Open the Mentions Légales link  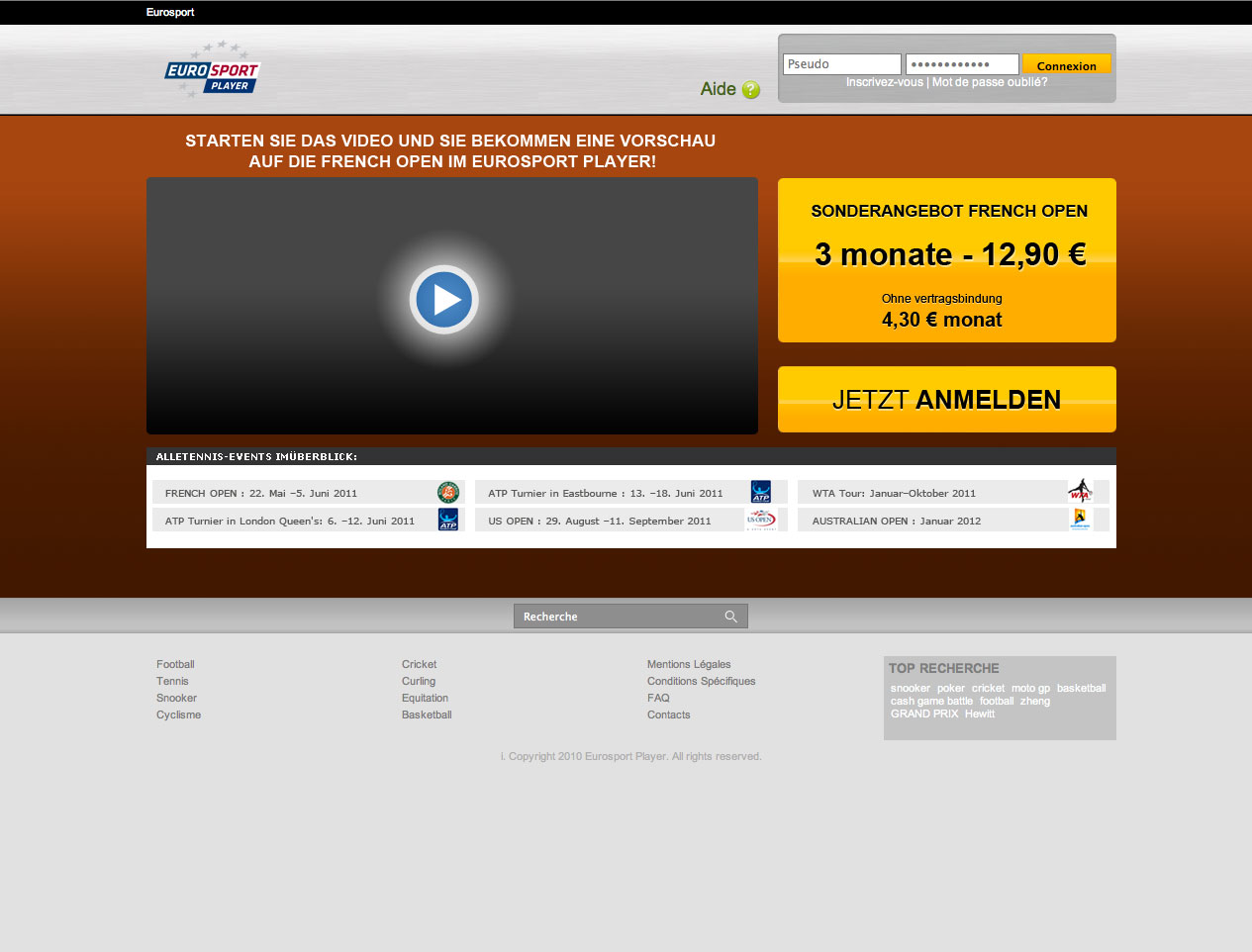[689, 664]
